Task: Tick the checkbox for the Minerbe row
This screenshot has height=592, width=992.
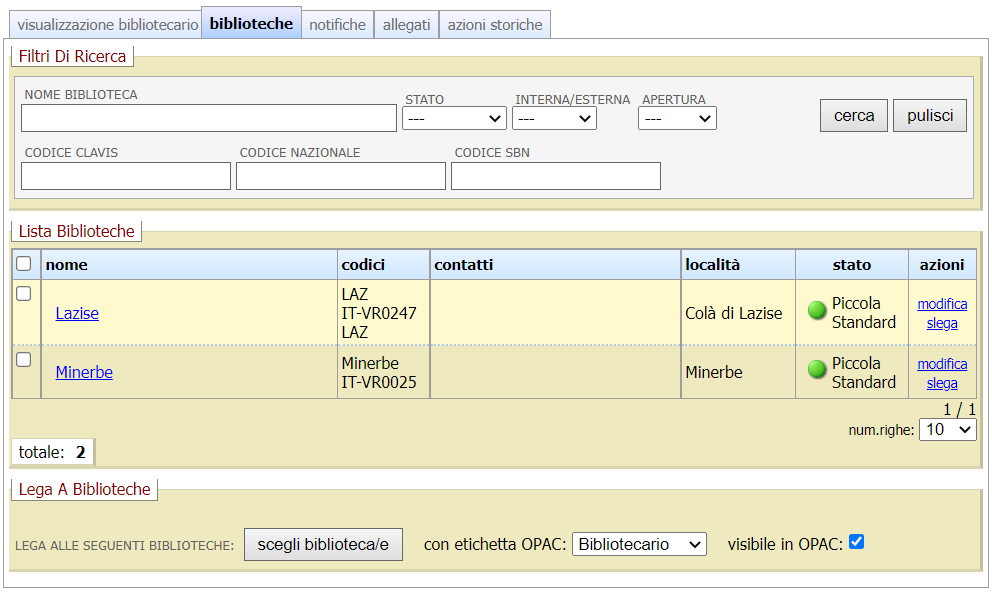Action: click(24, 359)
